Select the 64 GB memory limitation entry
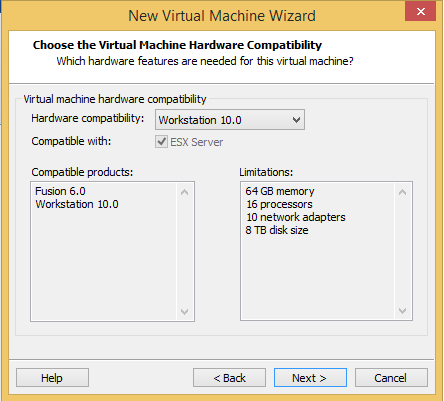The image size is (444, 401). click(x=280, y=191)
